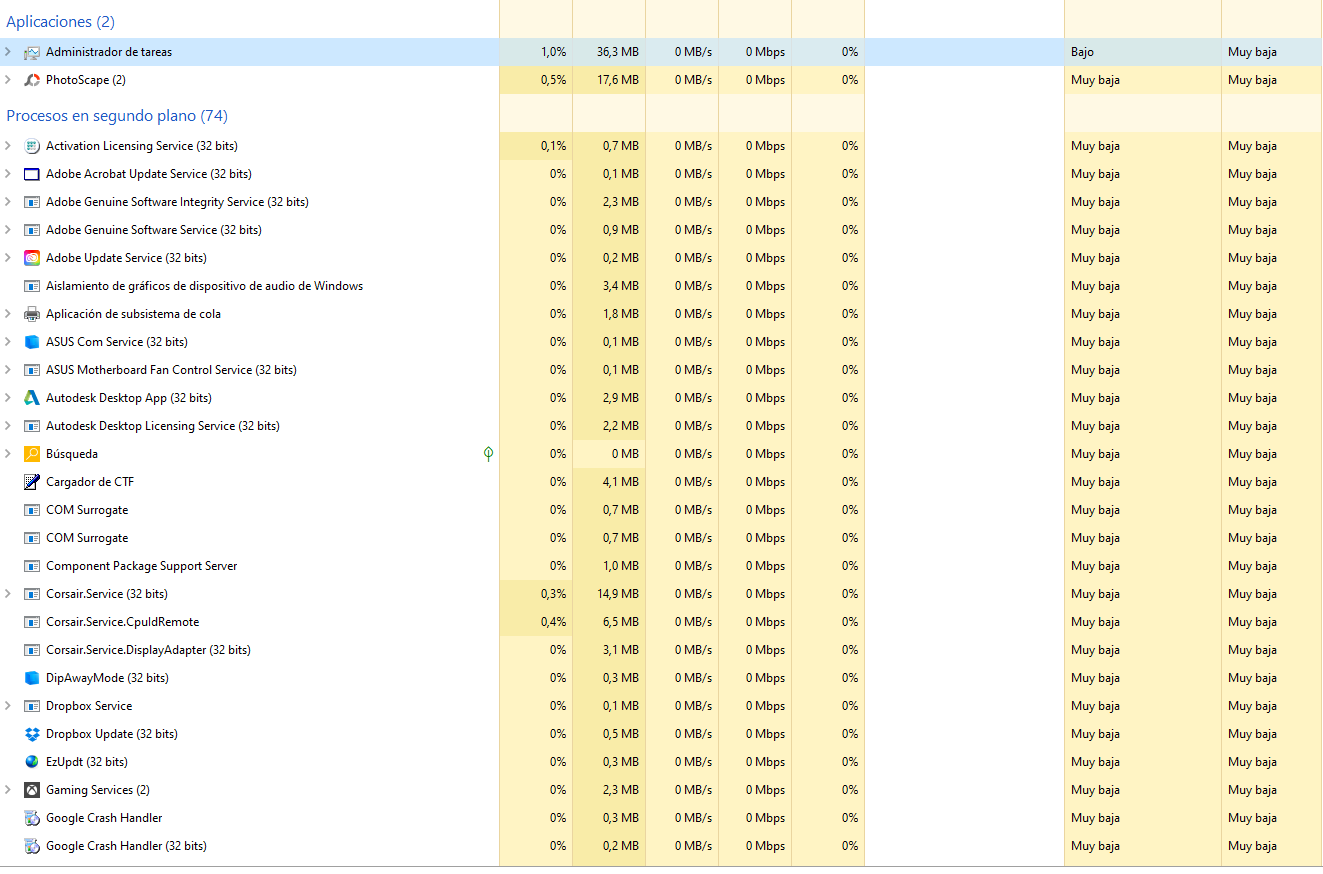Click the EzUpdt globe icon

[32, 762]
